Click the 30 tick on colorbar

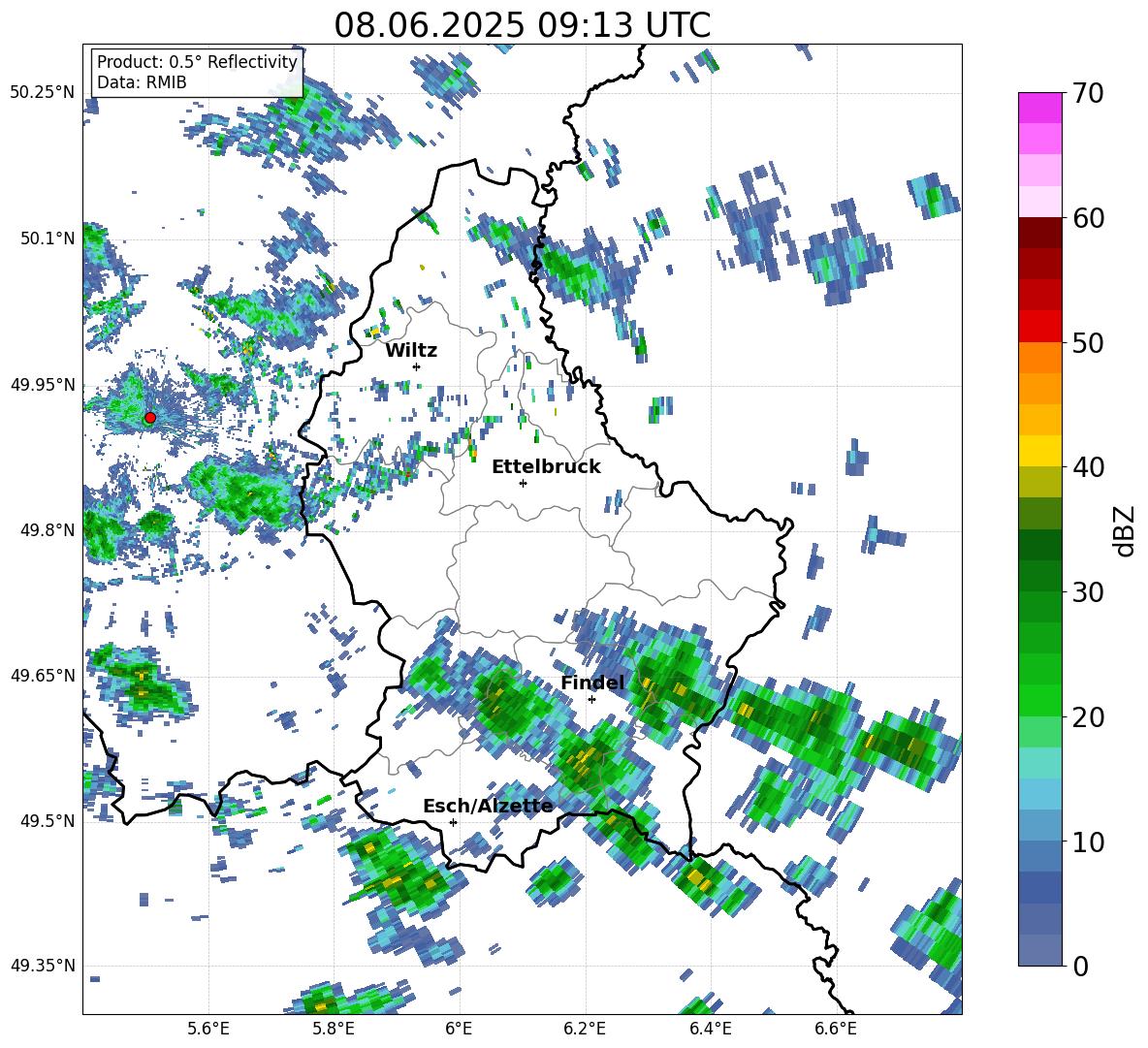click(x=1088, y=592)
